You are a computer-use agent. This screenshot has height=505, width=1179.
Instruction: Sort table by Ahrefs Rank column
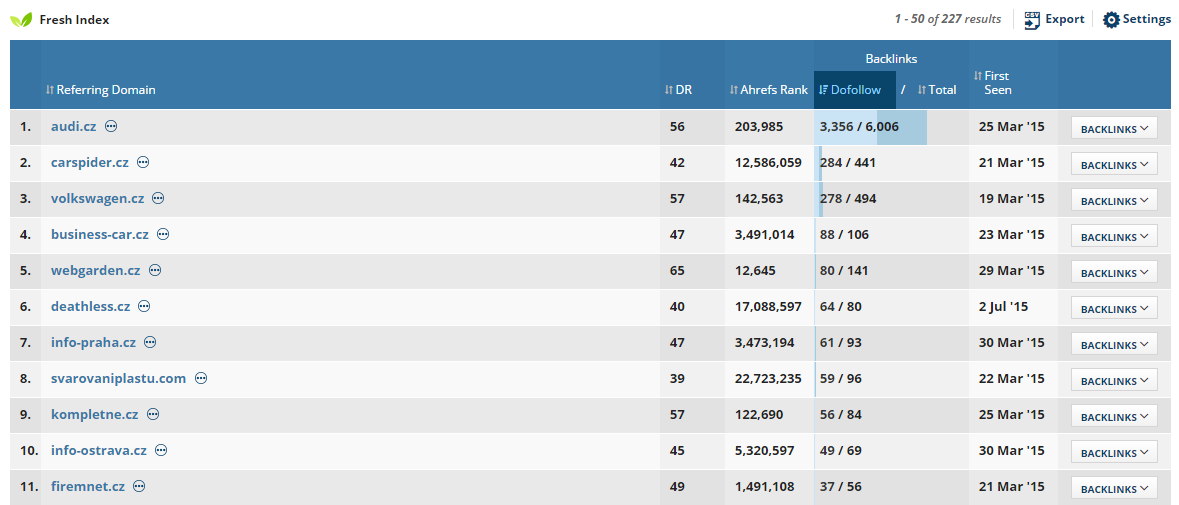tap(768, 90)
